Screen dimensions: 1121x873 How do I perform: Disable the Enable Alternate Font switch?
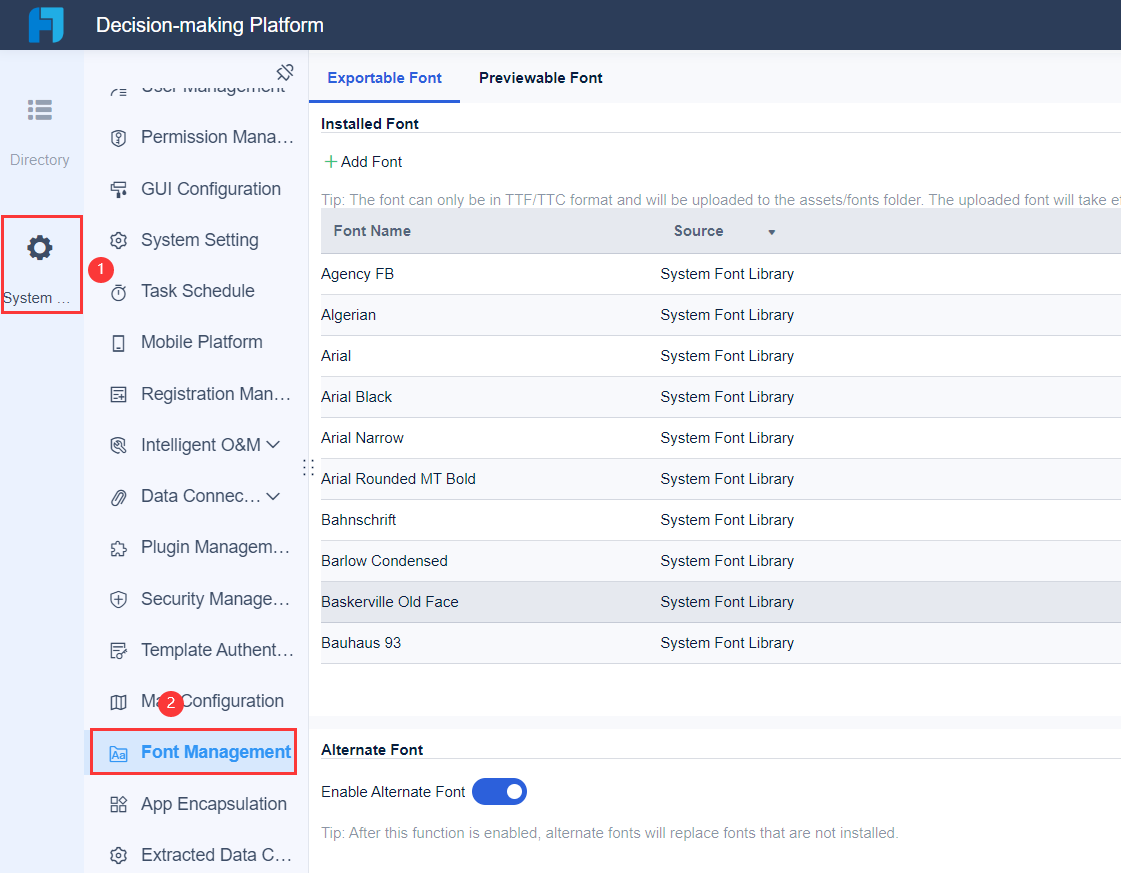(500, 791)
